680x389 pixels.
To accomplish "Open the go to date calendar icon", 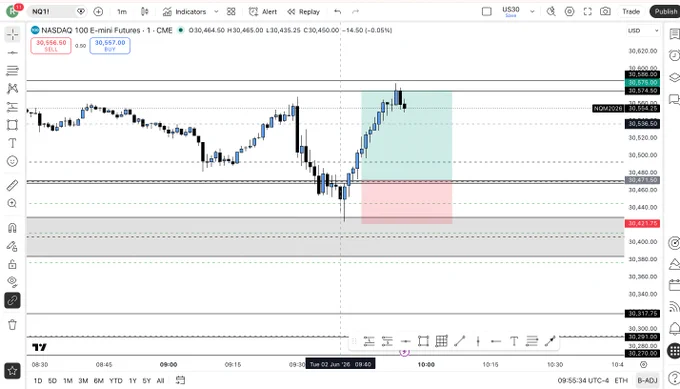I will coord(180,380).
